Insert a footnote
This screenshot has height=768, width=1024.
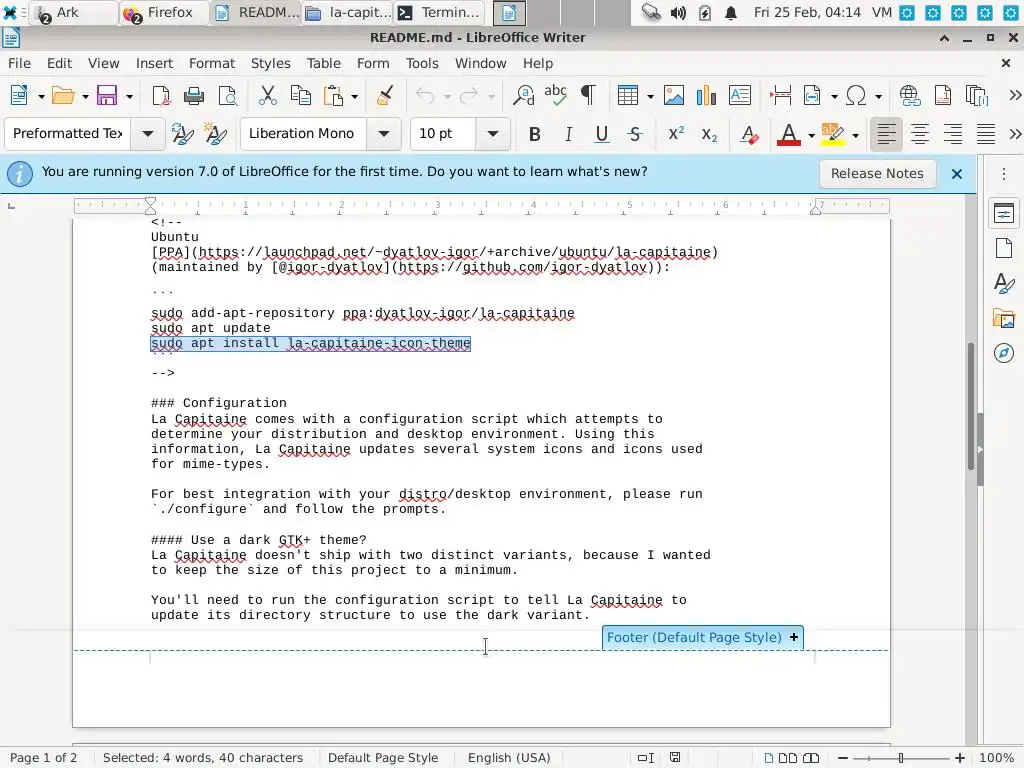(942, 96)
